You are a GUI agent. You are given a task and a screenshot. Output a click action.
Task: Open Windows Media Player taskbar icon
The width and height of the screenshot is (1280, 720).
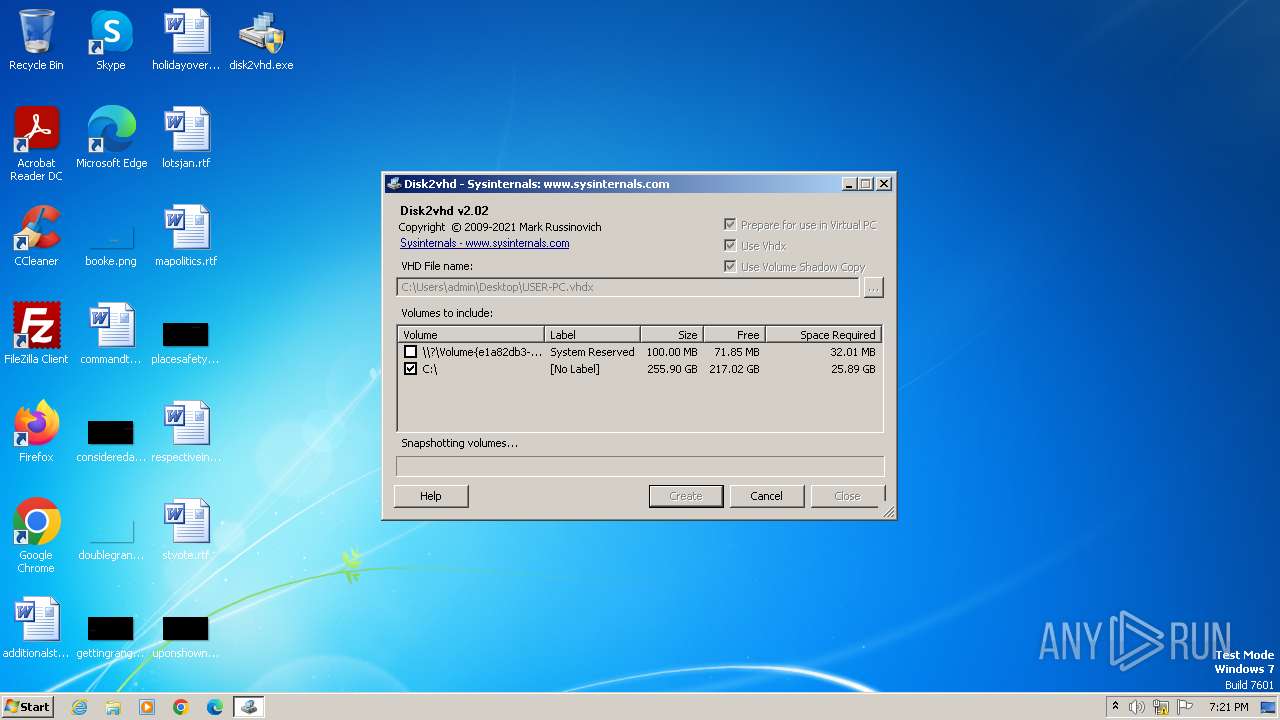tap(147, 707)
